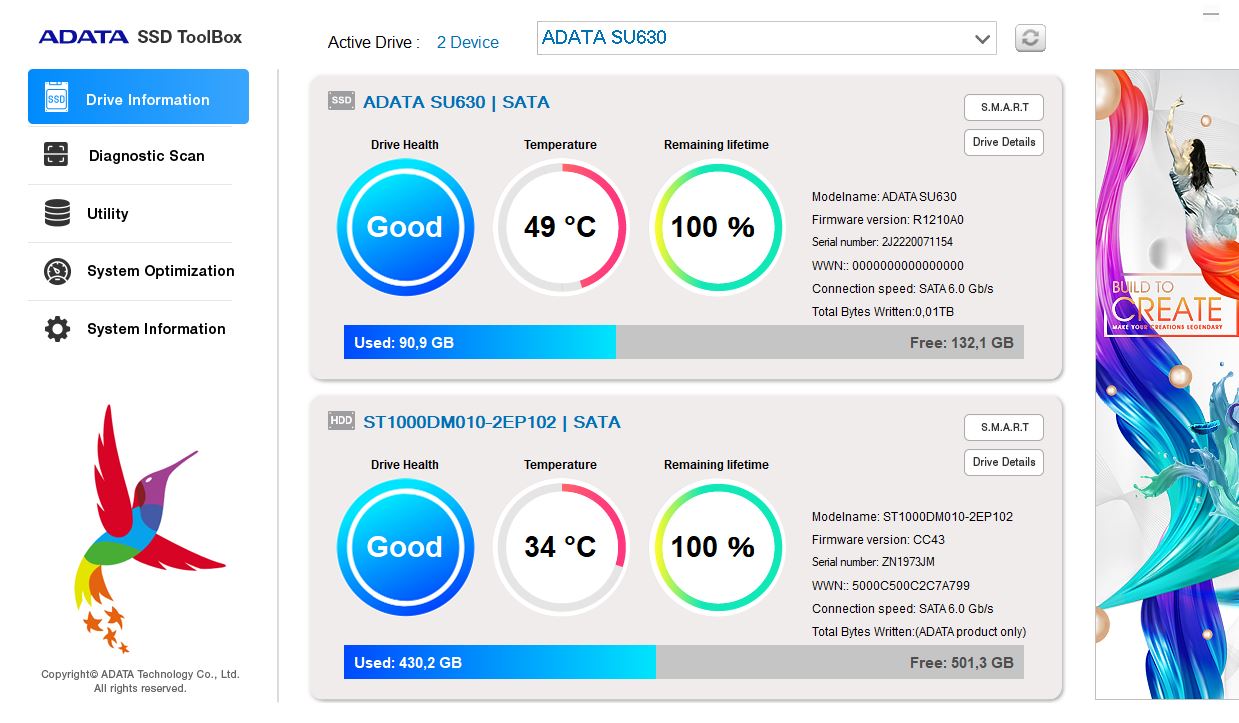Click 'Free: 501,3 GB' text
The width and height of the screenshot is (1239, 723).
(x=962, y=662)
